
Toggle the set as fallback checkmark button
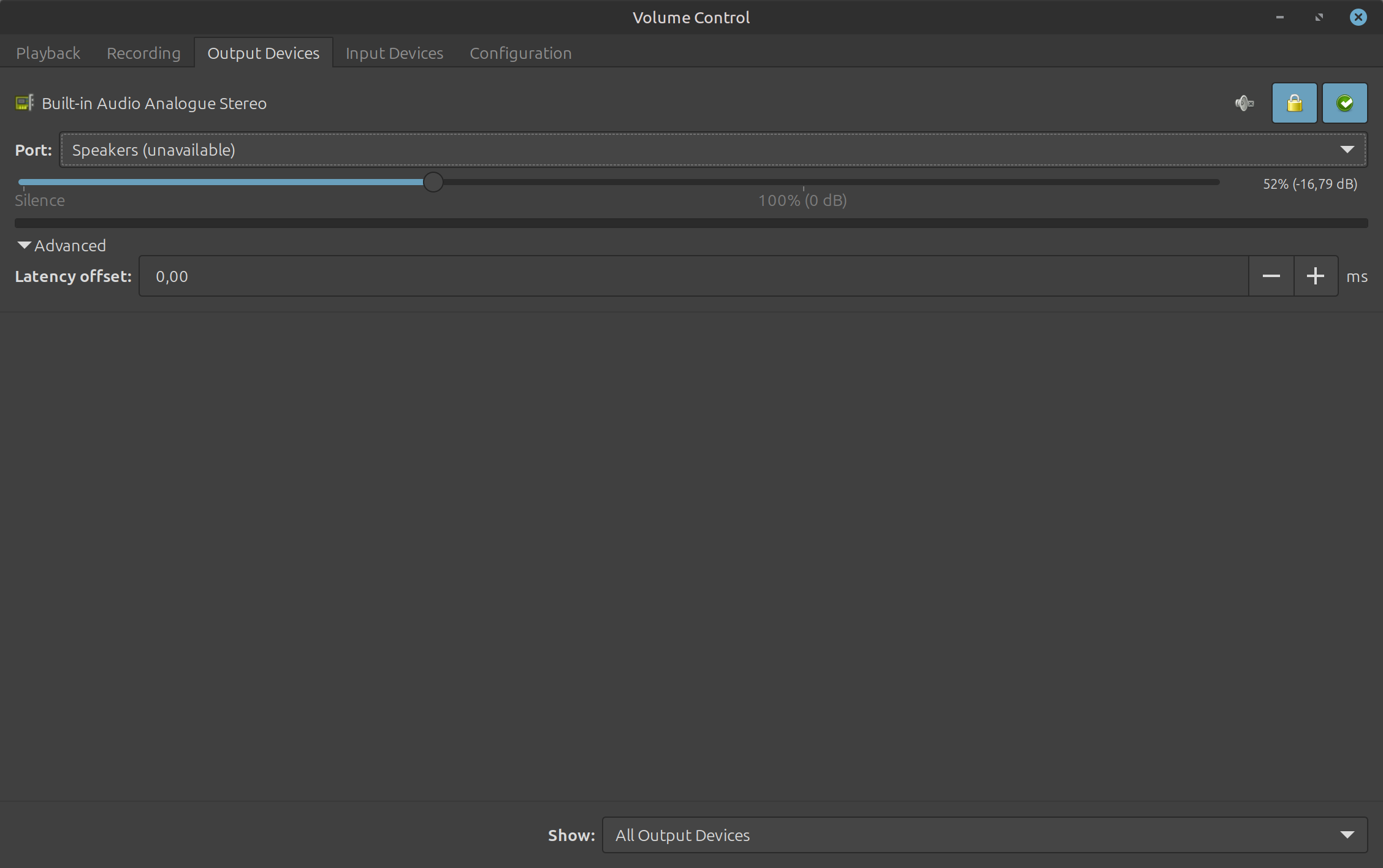click(x=1344, y=103)
